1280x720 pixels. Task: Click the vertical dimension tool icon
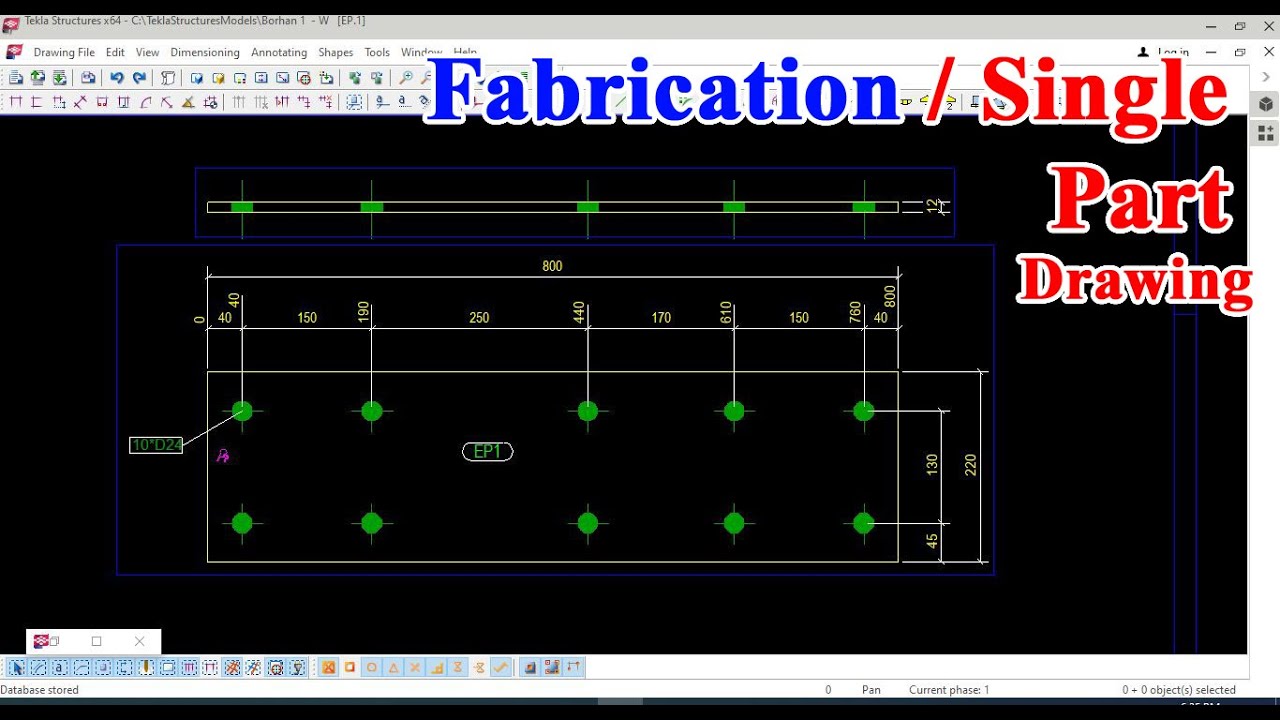click(35, 102)
